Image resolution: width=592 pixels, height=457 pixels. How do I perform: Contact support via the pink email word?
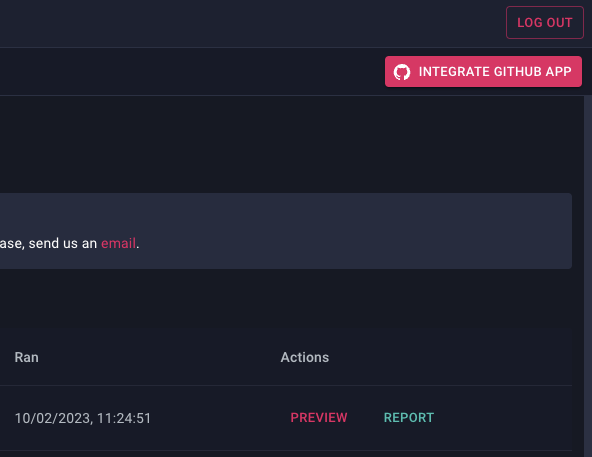pyautogui.click(x=118, y=243)
